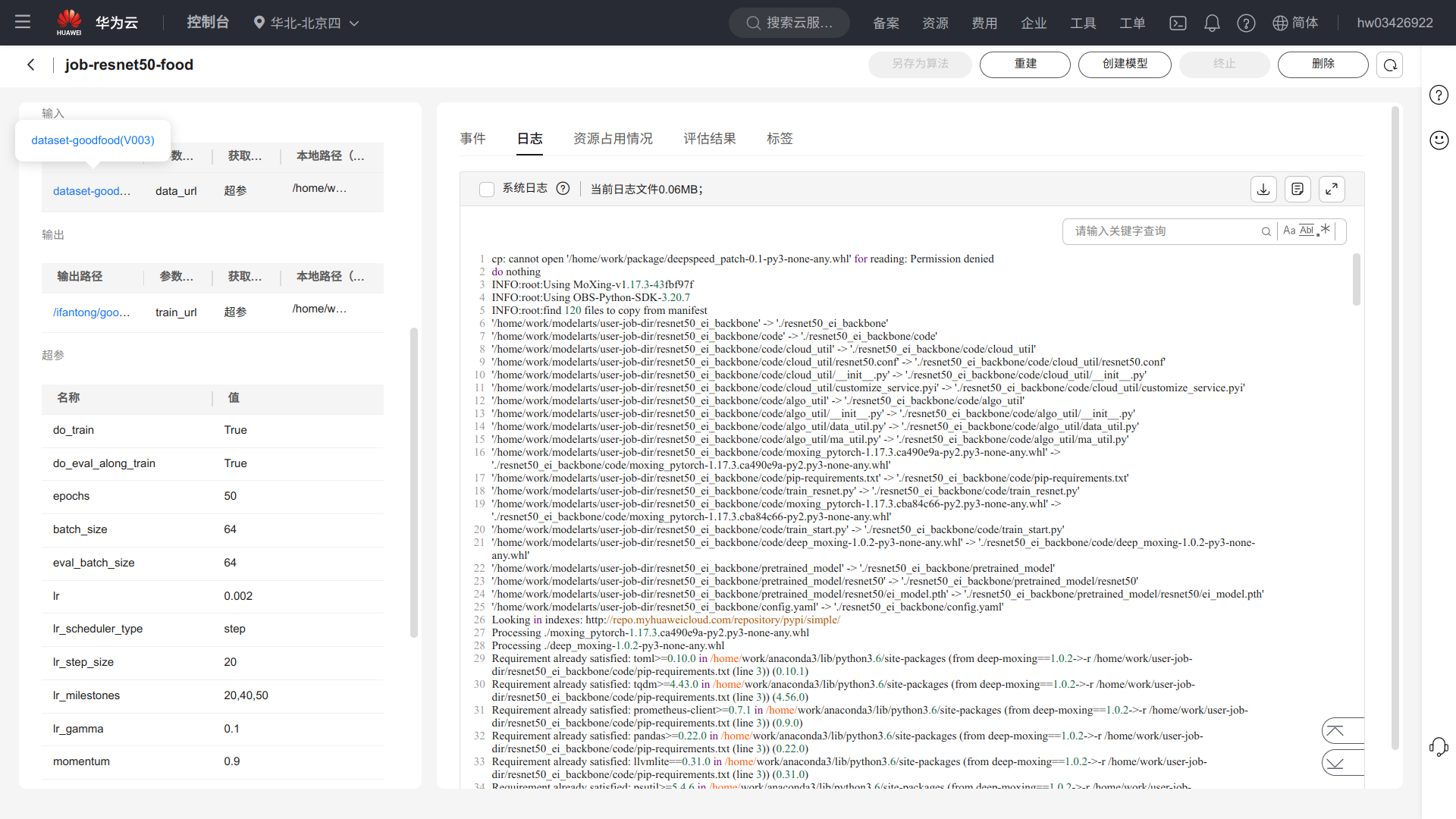Screen dimensions: 1456x819
Task: Open language selector 简体
Action: click(1295, 23)
